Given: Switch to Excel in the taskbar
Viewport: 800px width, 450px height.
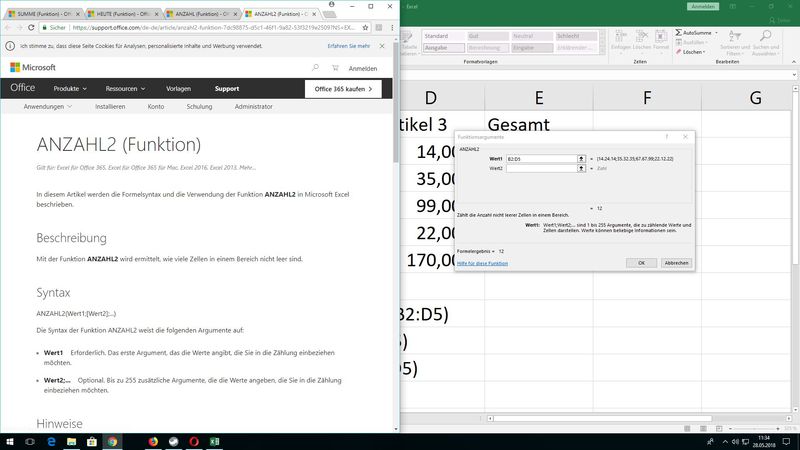Looking at the screenshot, I should point(214,442).
